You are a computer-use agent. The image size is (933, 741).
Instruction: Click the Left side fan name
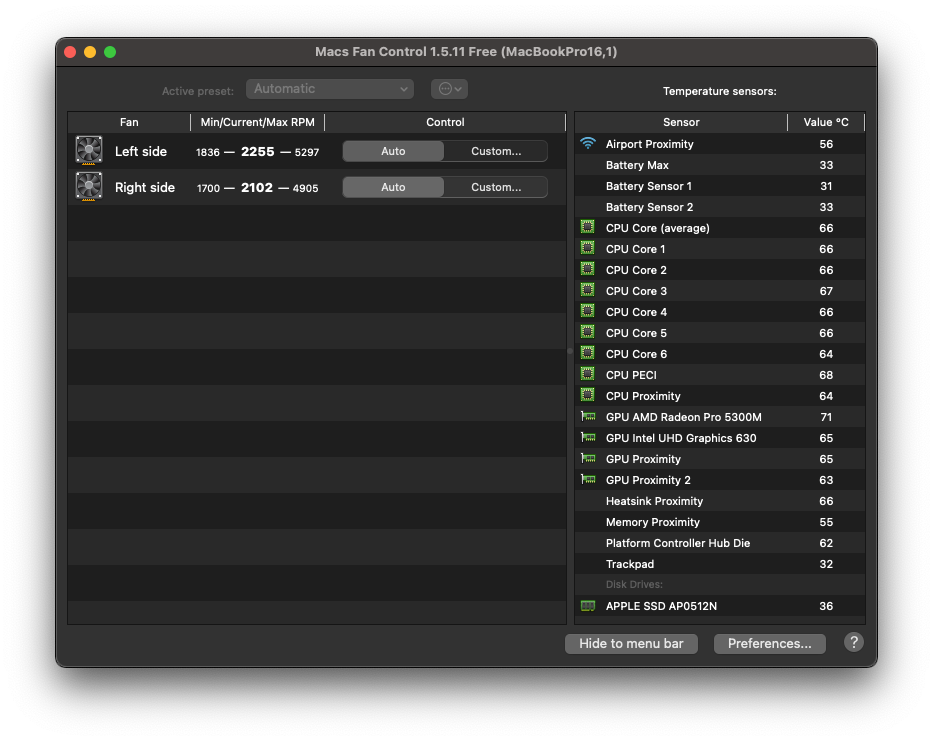[x=141, y=151]
